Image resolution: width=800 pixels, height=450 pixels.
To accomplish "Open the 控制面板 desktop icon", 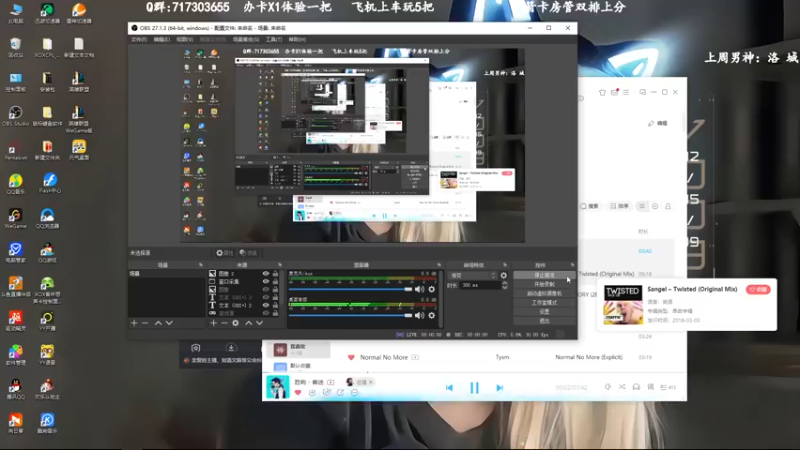I will pos(15,82).
